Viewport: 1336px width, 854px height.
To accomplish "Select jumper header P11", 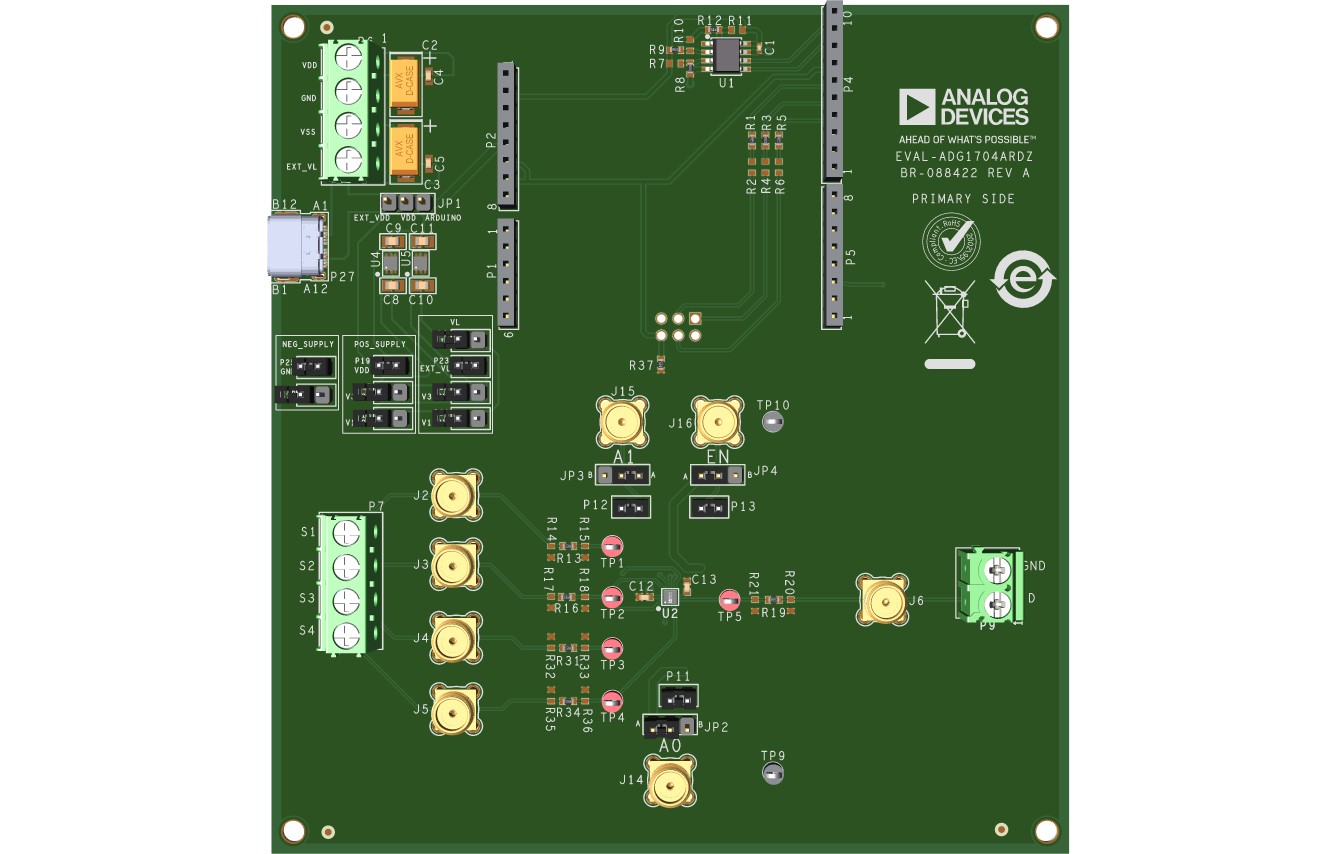I will click(x=678, y=694).
